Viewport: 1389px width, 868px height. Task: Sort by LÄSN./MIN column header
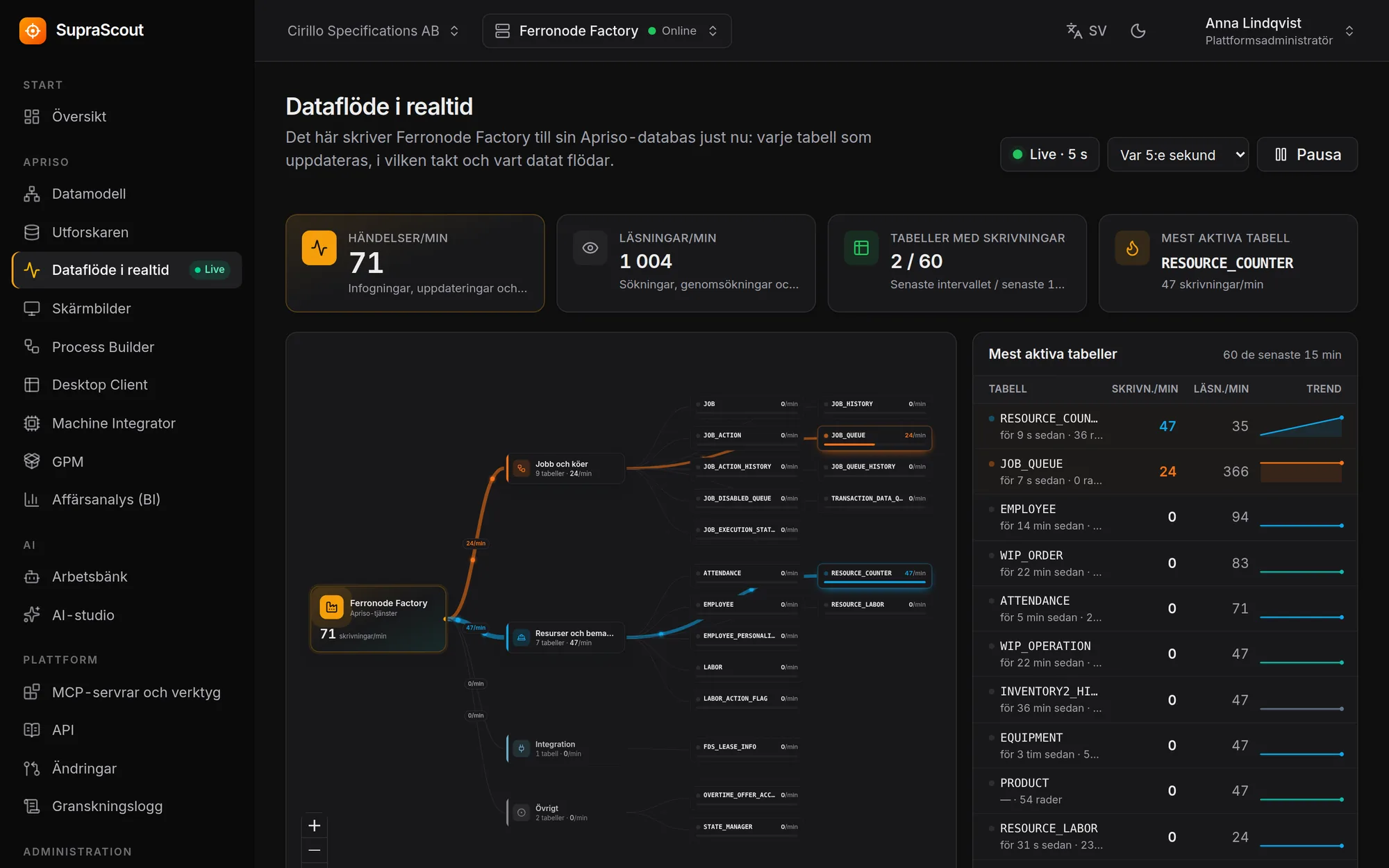point(1221,389)
